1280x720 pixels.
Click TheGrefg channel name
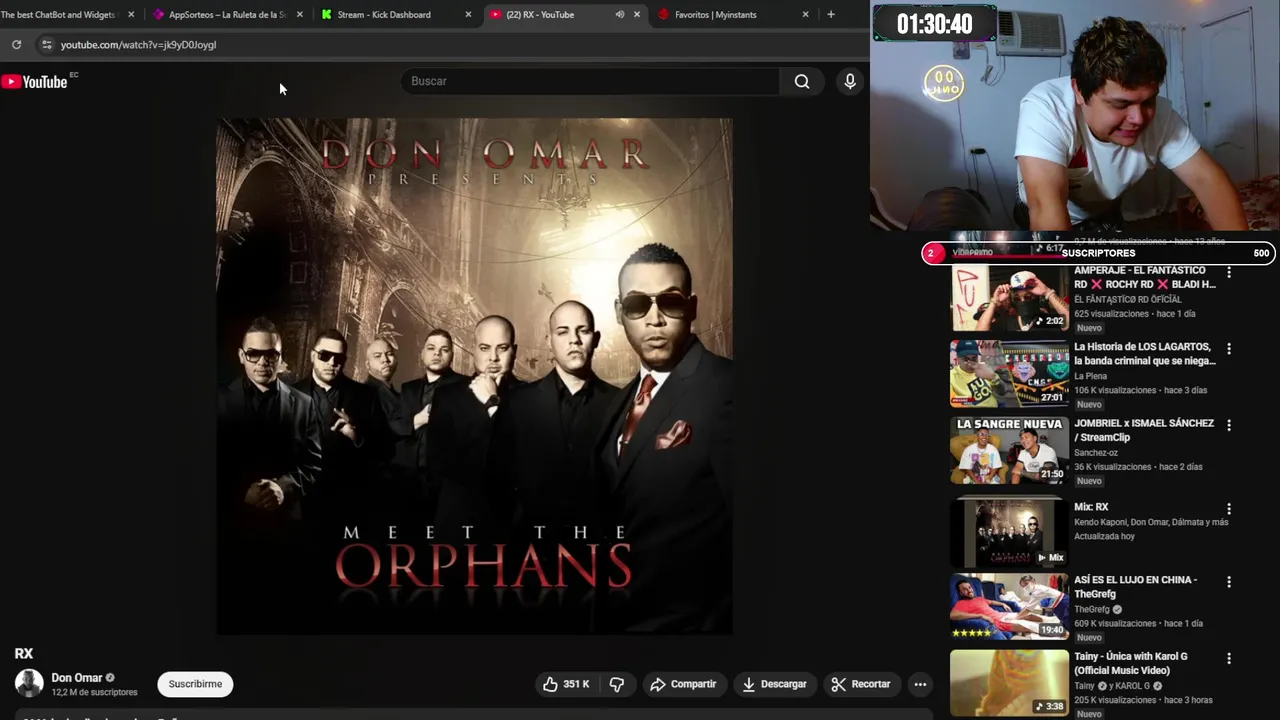[1092, 609]
